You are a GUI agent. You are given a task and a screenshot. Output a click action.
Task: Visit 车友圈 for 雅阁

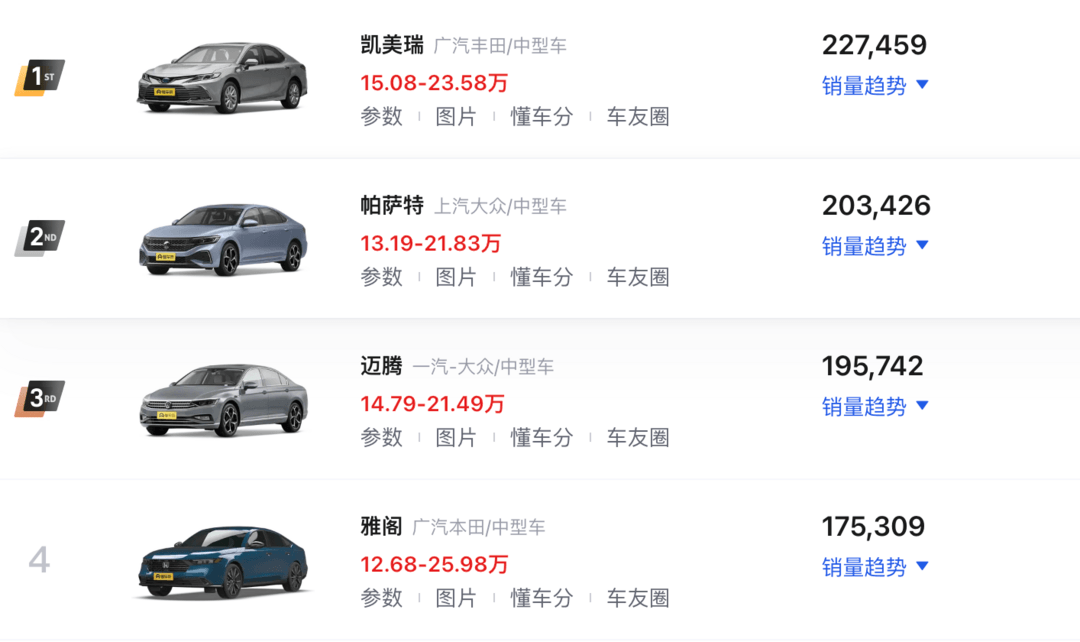click(x=638, y=598)
